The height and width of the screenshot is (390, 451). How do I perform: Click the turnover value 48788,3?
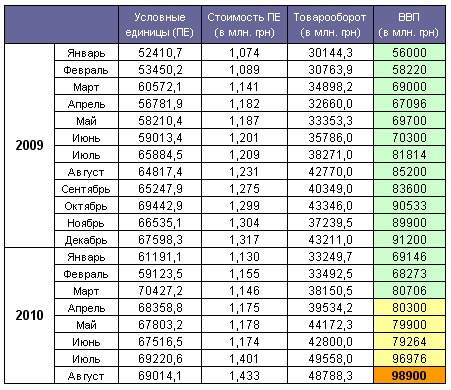pos(330,375)
